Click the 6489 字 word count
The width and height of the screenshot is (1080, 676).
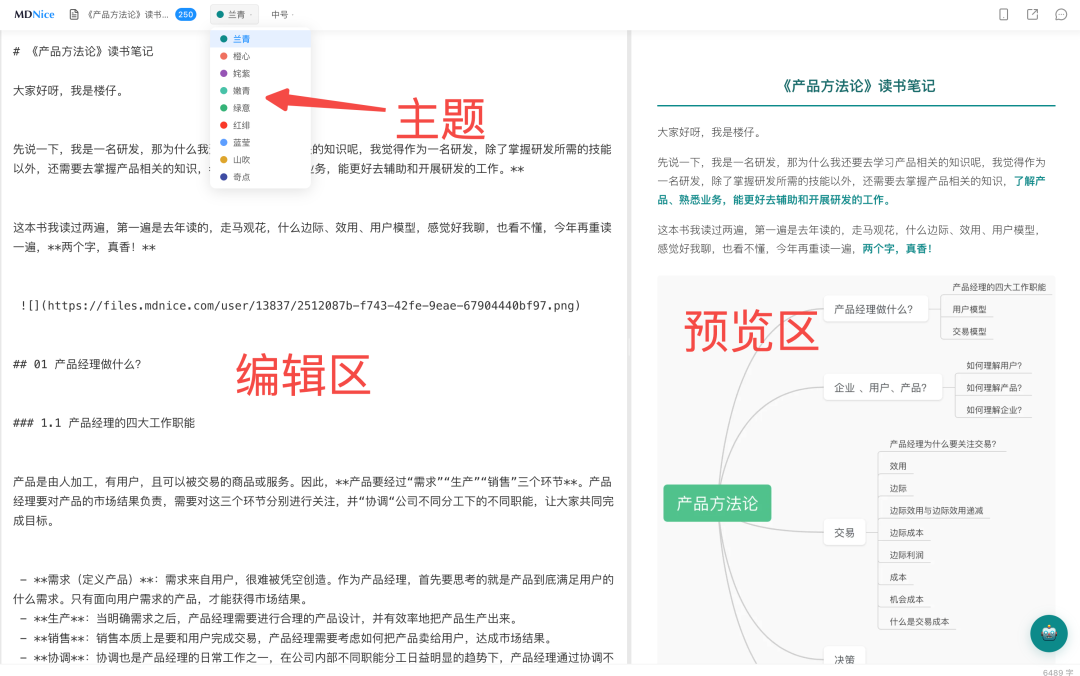[1057, 672]
